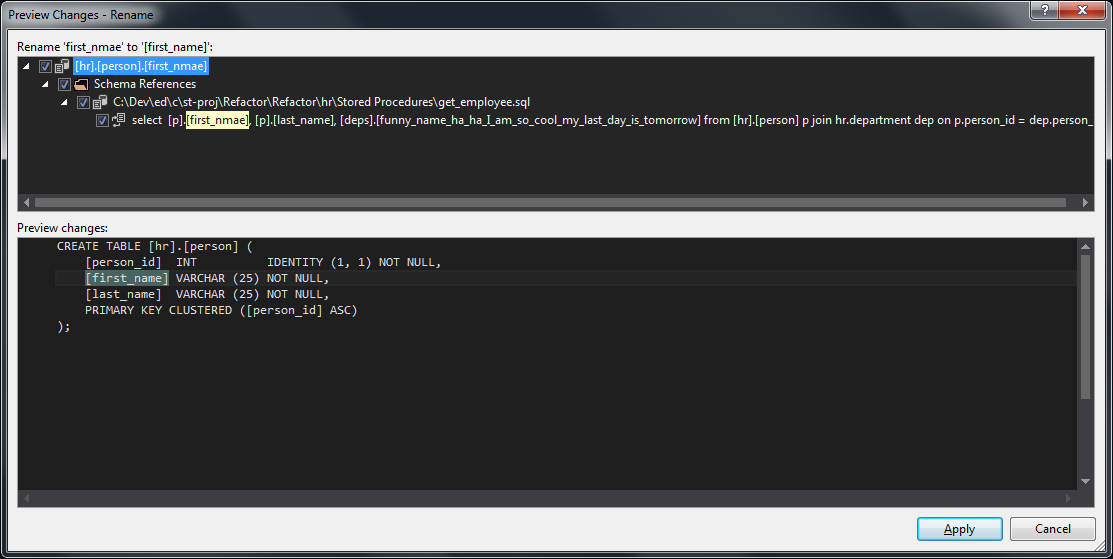The width and height of the screenshot is (1113, 559).
Task: Toggle the Schema References checkbox
Action: [64, 85]
